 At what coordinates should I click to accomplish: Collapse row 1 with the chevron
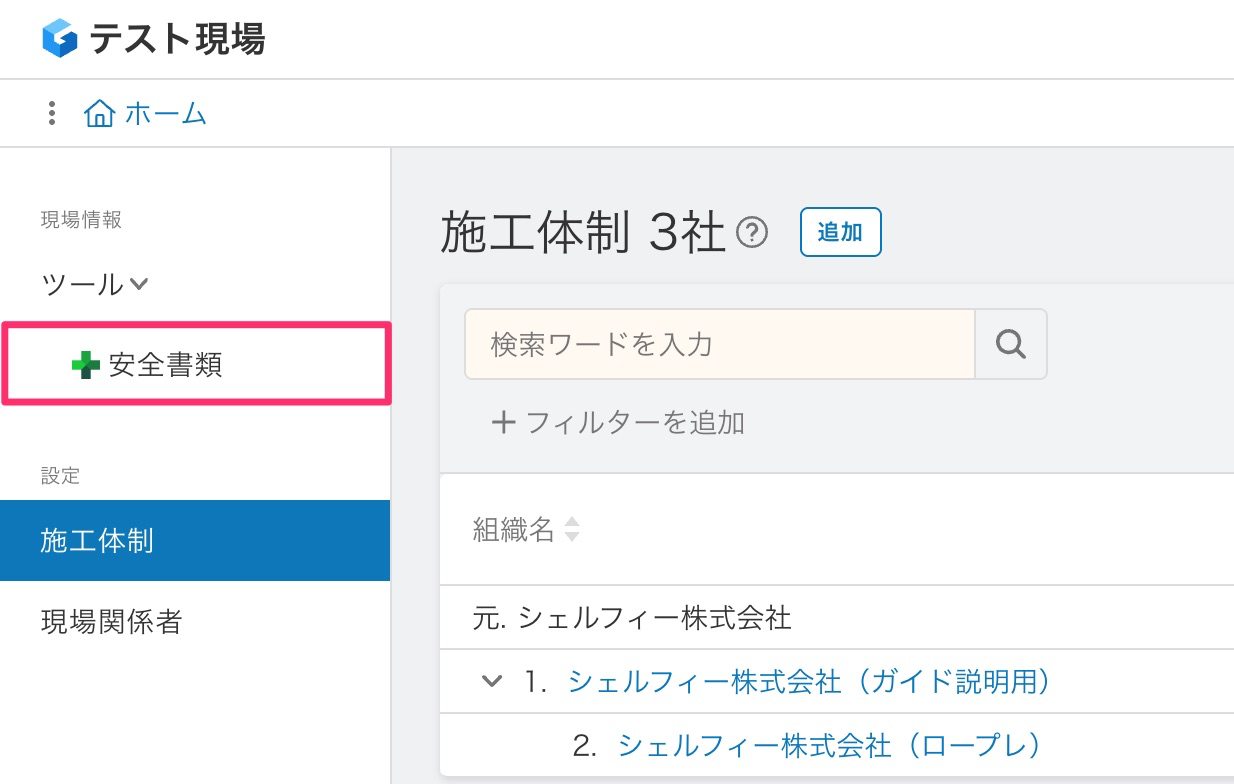491,681
